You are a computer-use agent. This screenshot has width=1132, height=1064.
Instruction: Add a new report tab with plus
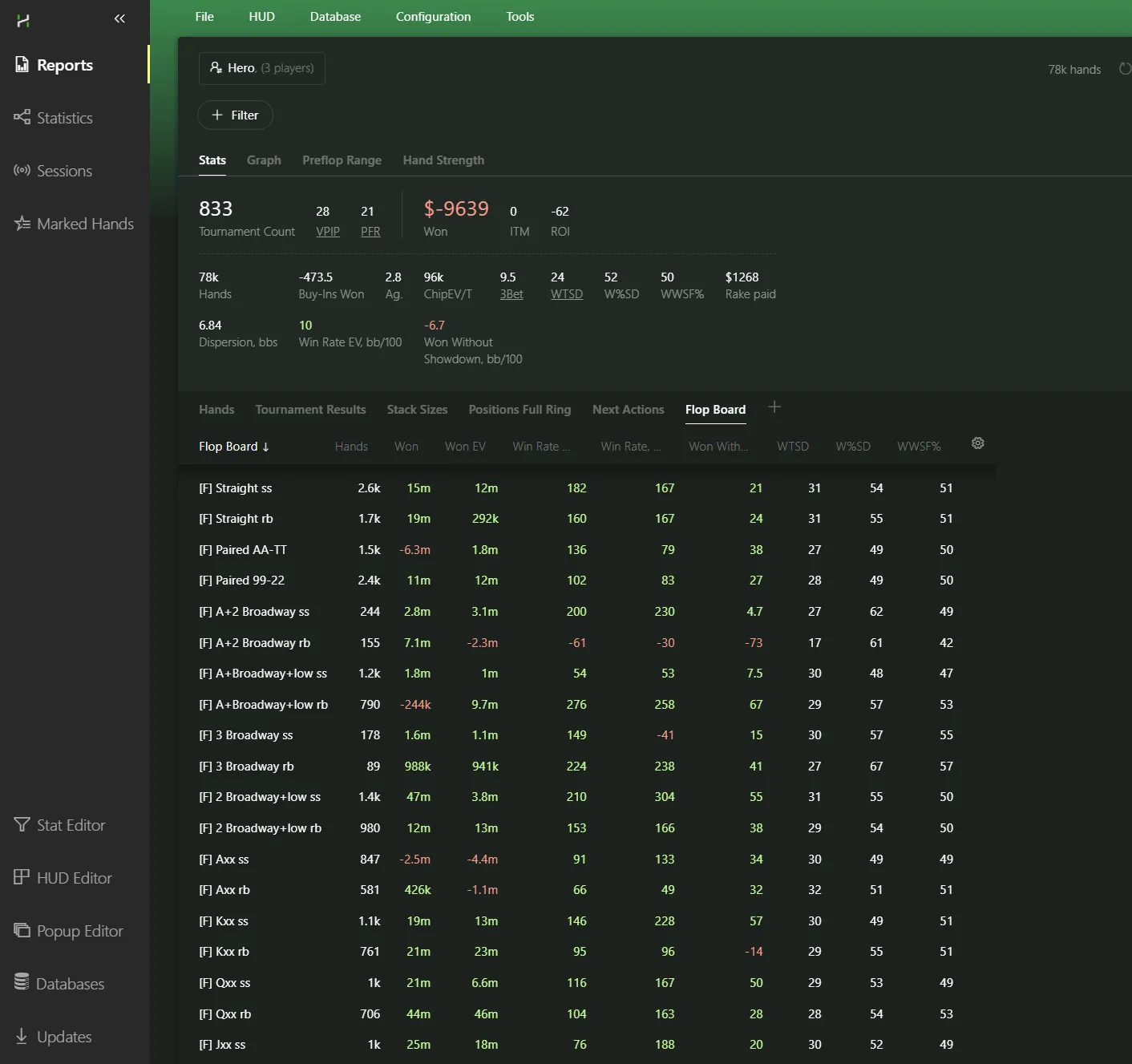click(774, 407)
